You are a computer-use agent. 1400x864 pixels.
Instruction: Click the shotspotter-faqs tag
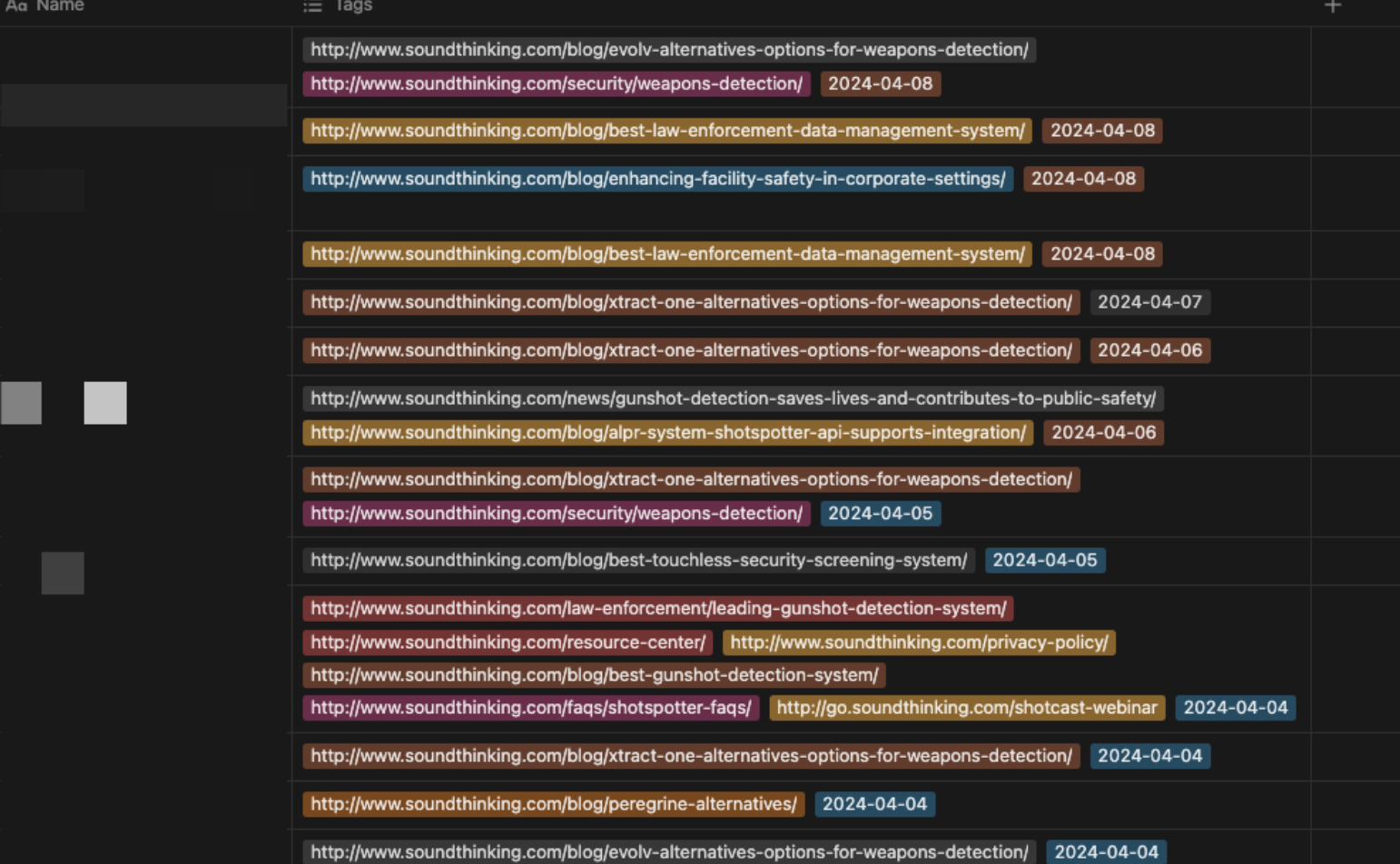pyautogui.click(x=531, y=708)
